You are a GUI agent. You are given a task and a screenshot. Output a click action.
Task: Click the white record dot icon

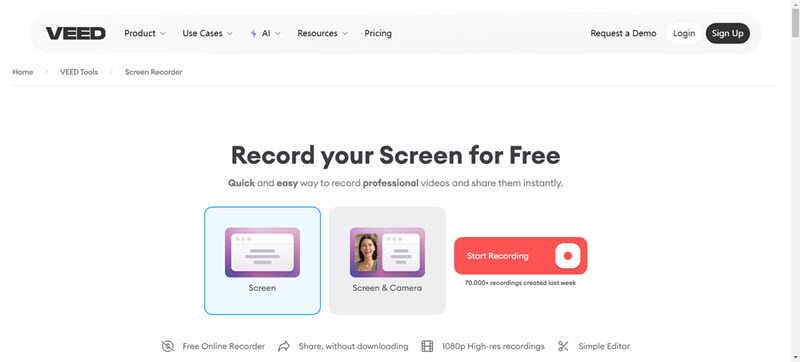(568, 256)
